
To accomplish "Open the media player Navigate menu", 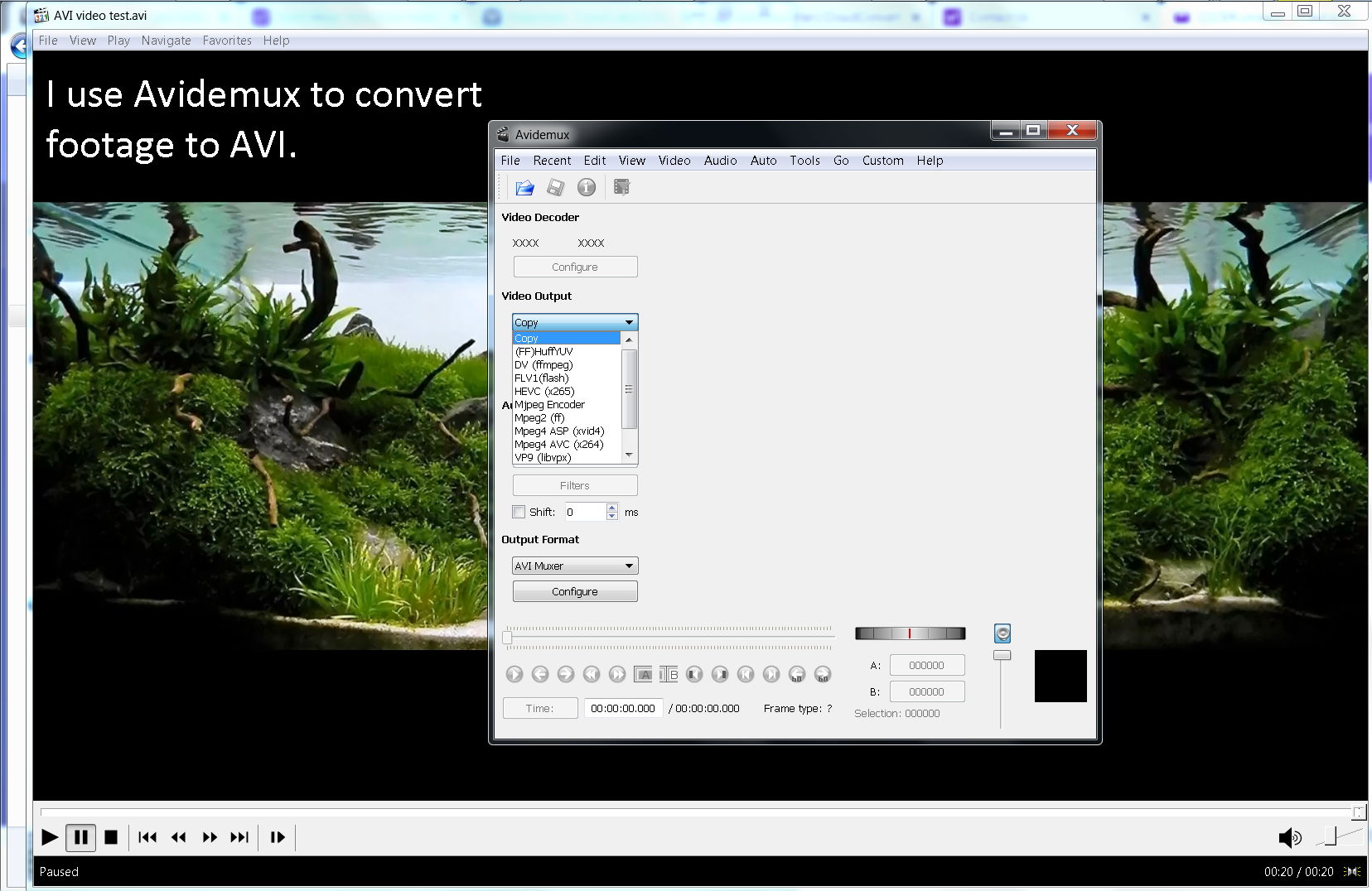I will [x=166, y=41].
